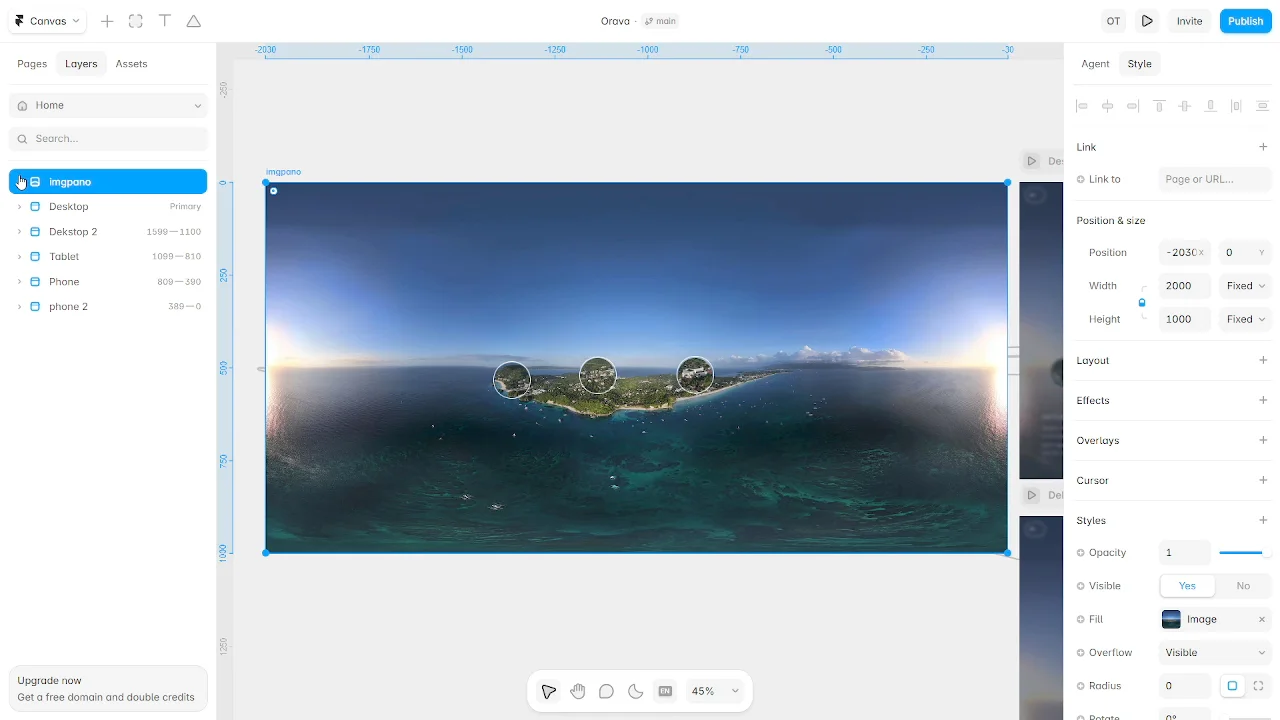
Task: Expand the Tablet layer in layers list
Action: 19,257
